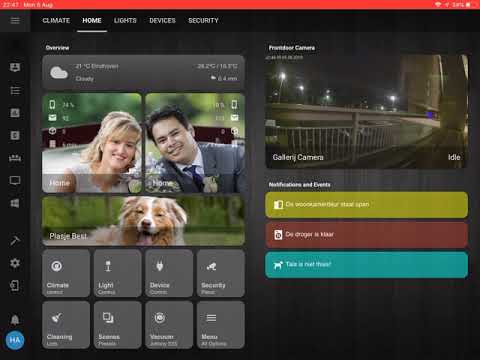Click the dog icon in teal notification
This screenshot has width=480, height=360.
pos(278,265)
